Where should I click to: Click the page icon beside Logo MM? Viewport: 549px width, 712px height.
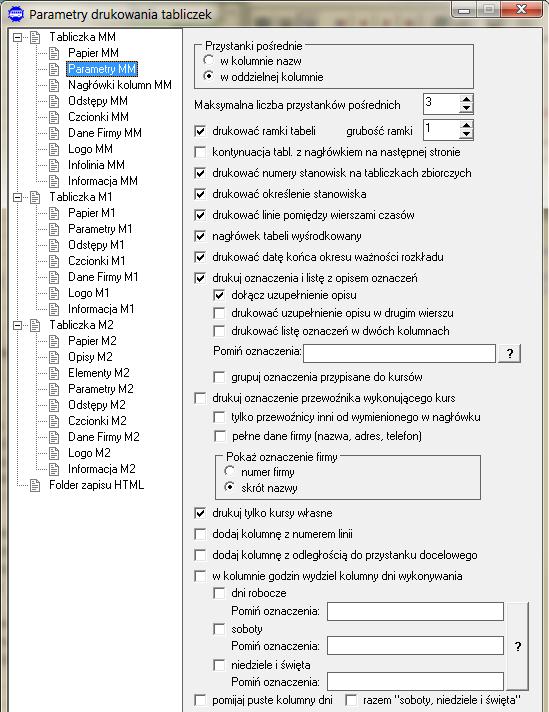pos(54,149)
